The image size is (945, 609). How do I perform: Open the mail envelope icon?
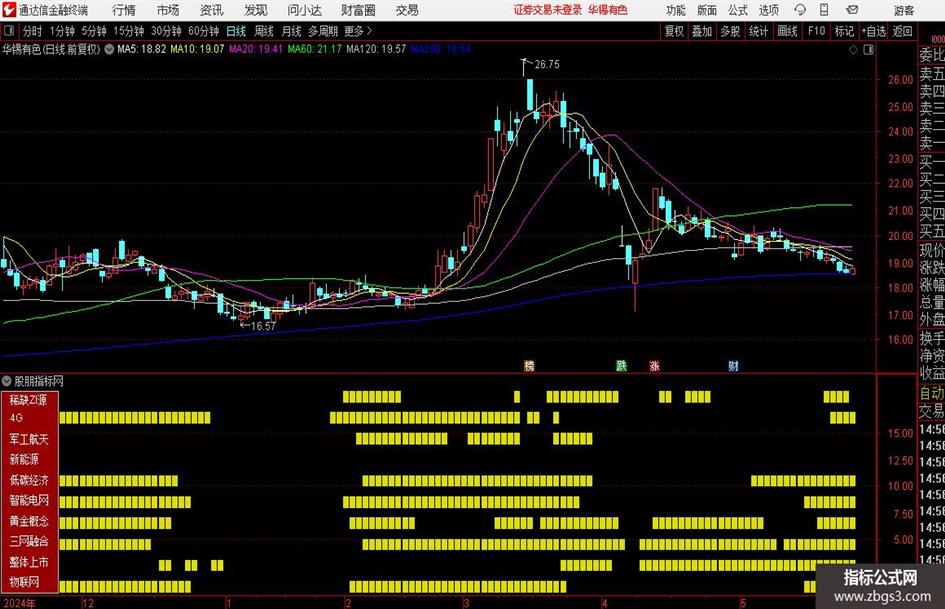point(852,10)
